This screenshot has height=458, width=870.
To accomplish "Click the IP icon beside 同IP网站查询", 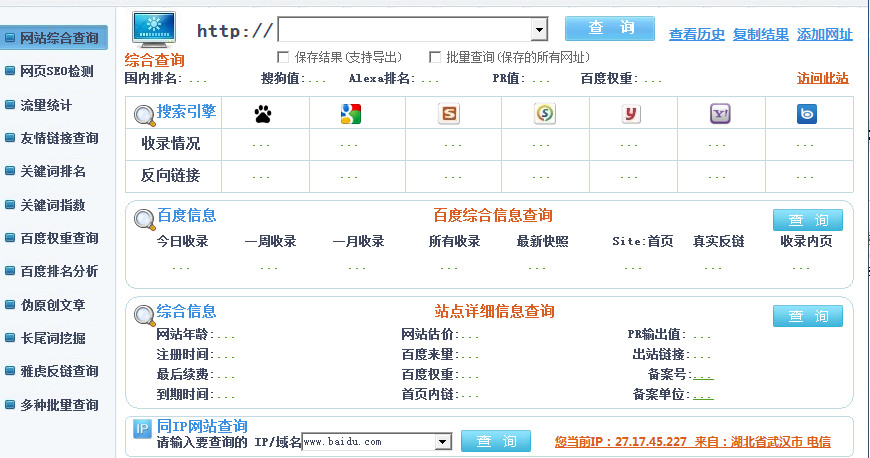I will (x=142, y=428).
